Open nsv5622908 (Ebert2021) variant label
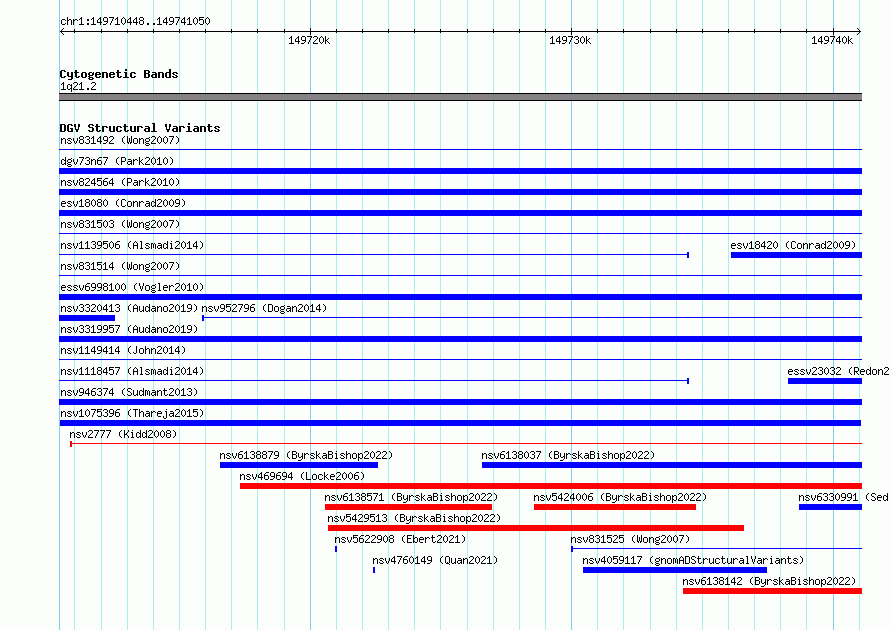This screenshot has height=630, width=890. [400, 539]
